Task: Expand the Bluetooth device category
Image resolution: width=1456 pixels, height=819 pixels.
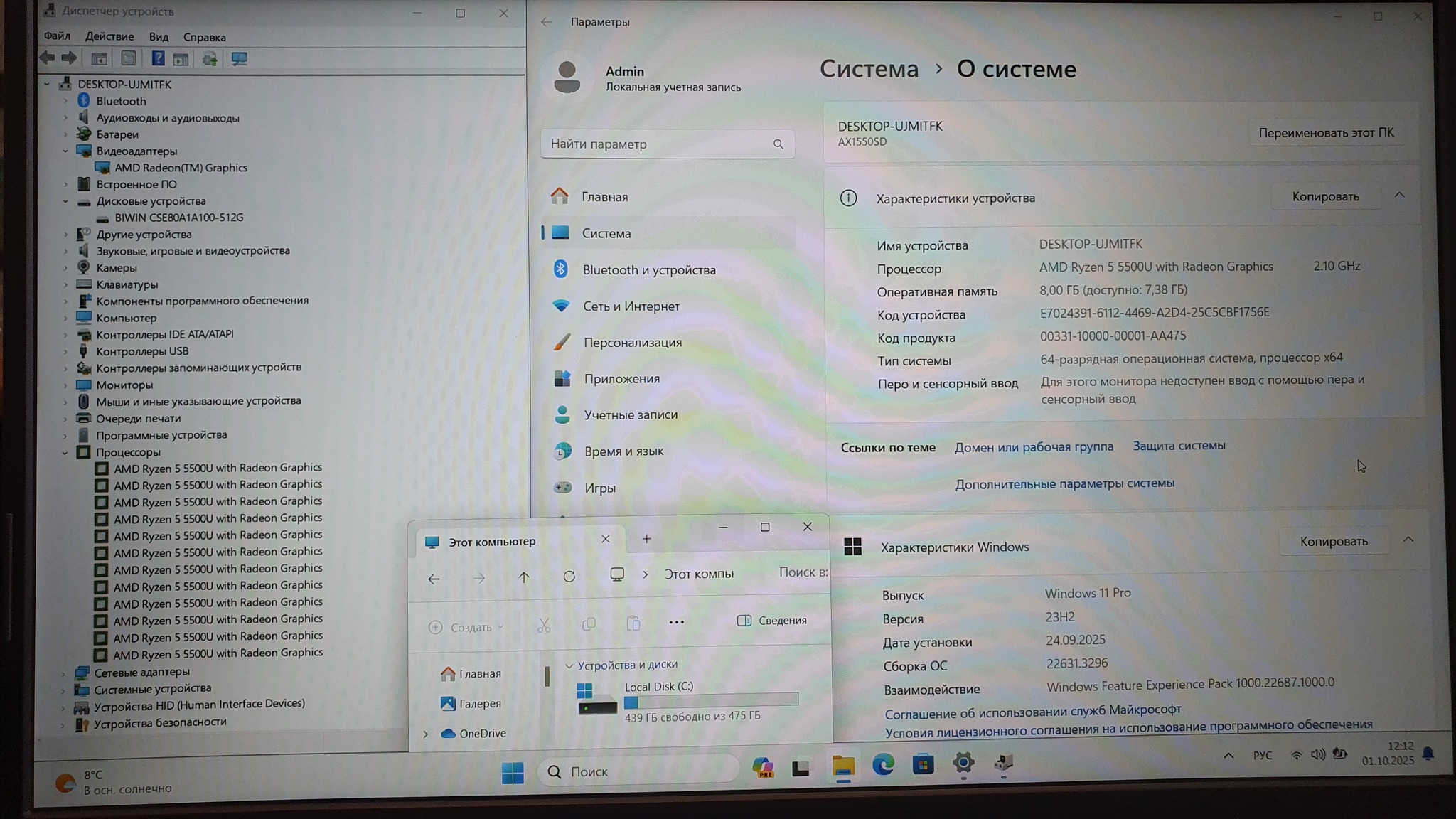Action: [x=65, y=101]
